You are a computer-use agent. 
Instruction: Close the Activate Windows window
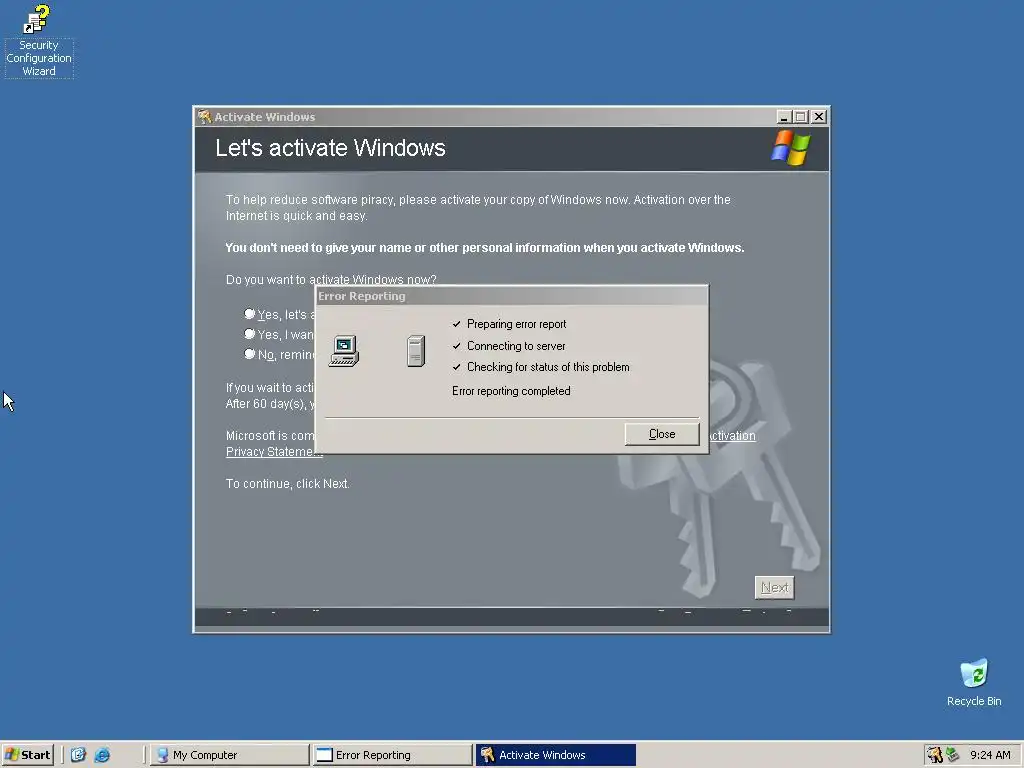click(x=818, y=117)
